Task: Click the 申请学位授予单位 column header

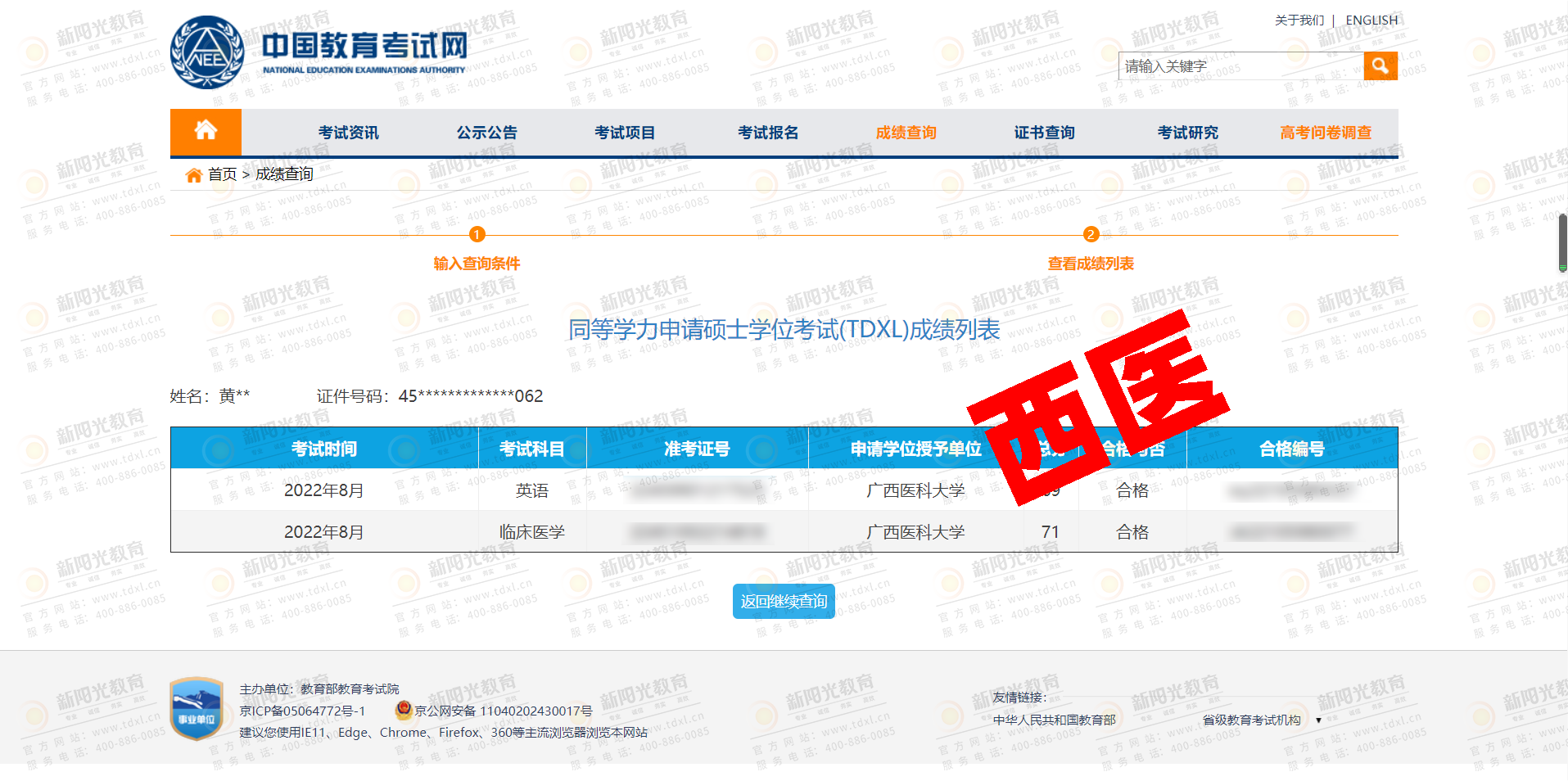Action: click(x=915, y=449)
